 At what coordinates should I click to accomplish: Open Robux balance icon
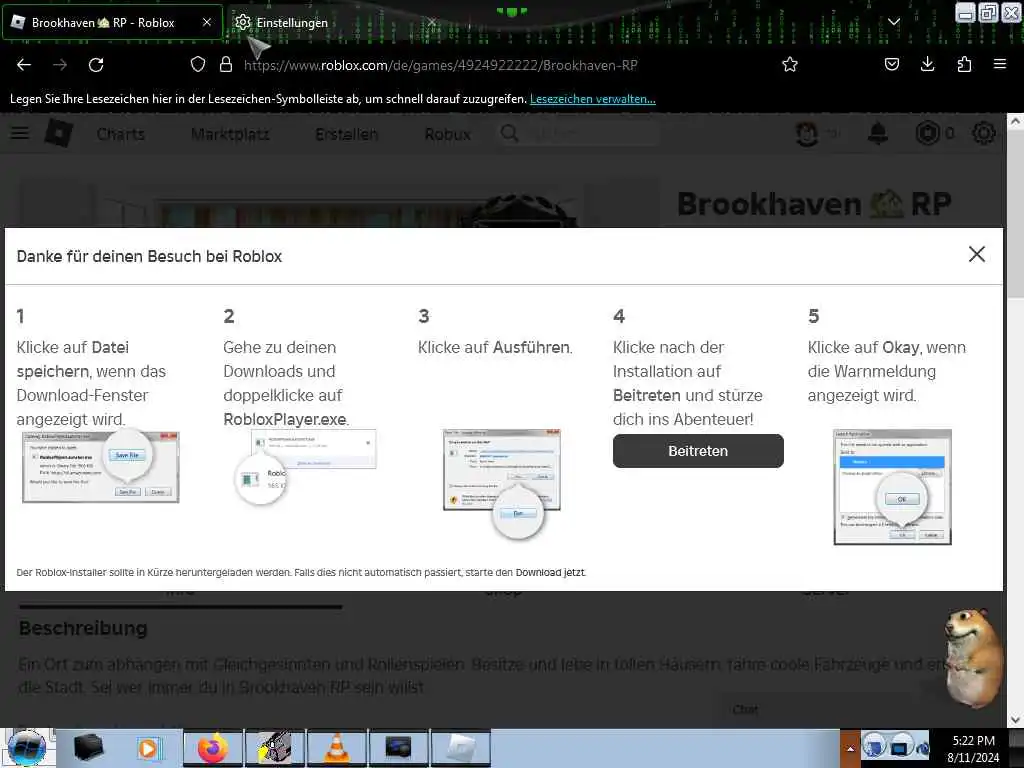[927, 133]
